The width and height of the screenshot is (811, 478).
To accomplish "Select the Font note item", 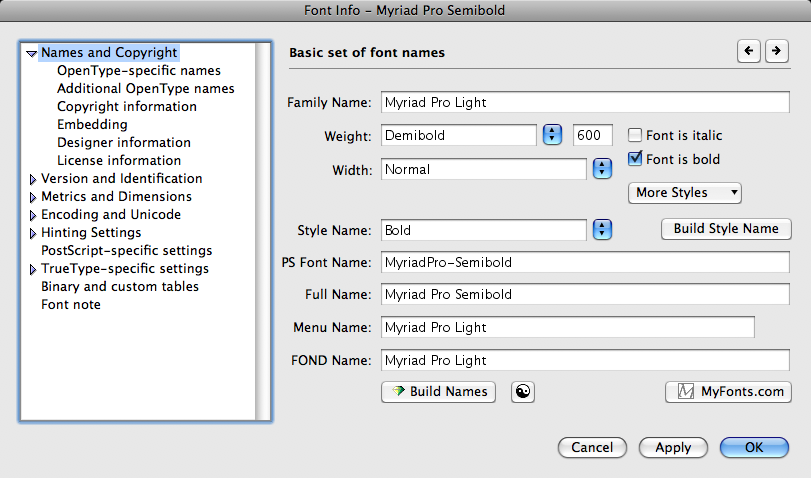I will click(71, 305).
